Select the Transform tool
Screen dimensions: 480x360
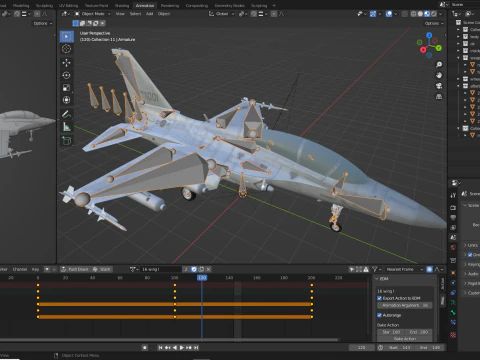point(67,100)
